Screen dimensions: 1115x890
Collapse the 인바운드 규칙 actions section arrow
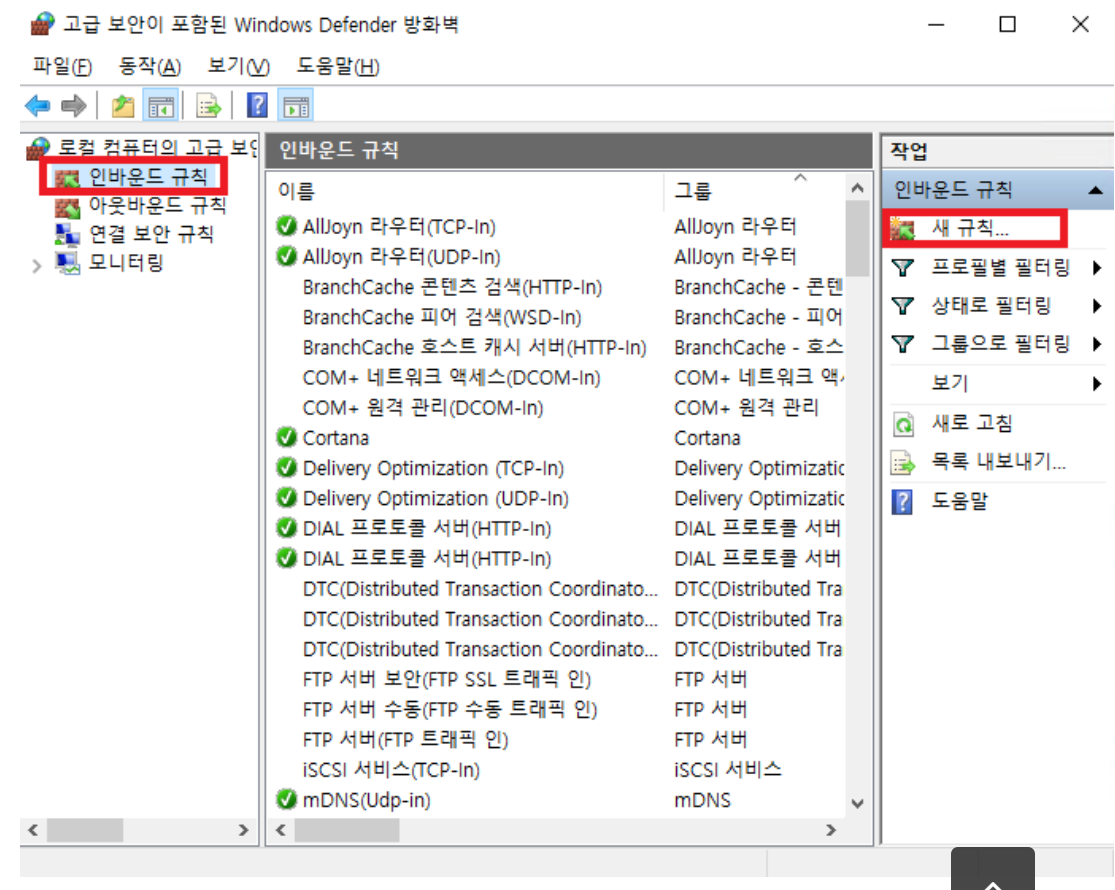pyautogui.click(x=1096, y=191)
